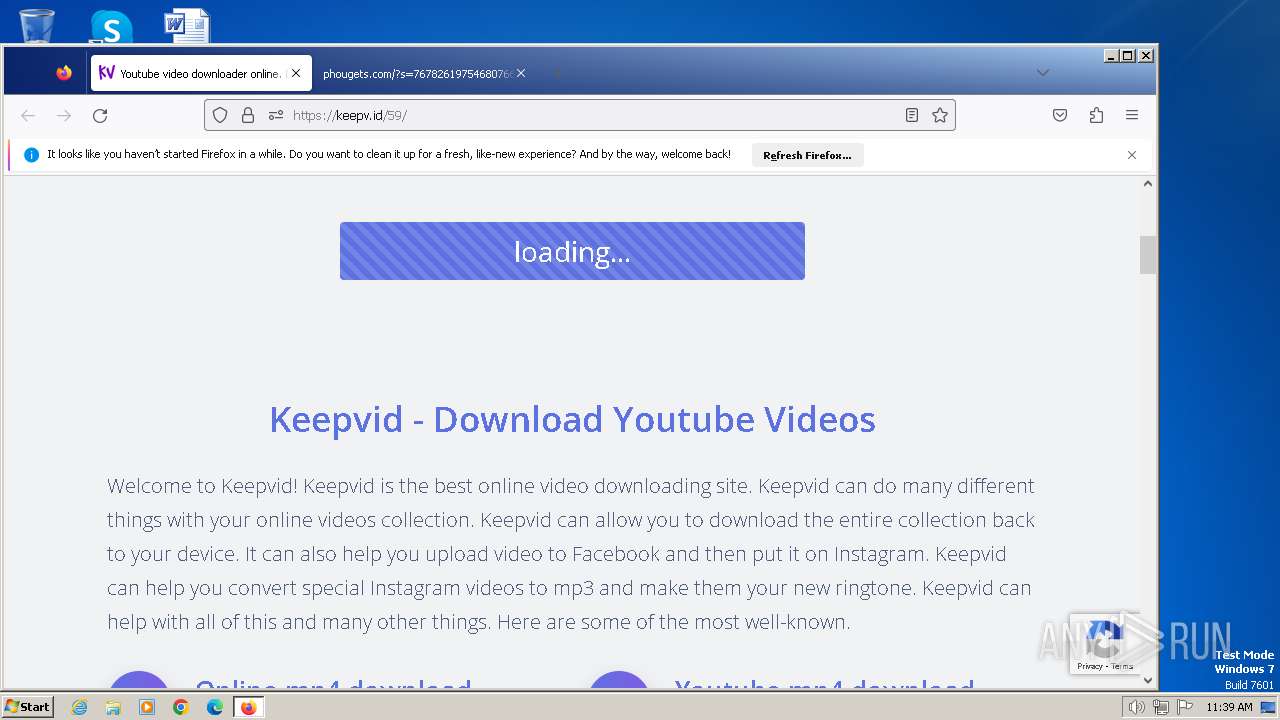Click the Refresh Firefox button
This screenshot has width=1280, height=720.
807,155
